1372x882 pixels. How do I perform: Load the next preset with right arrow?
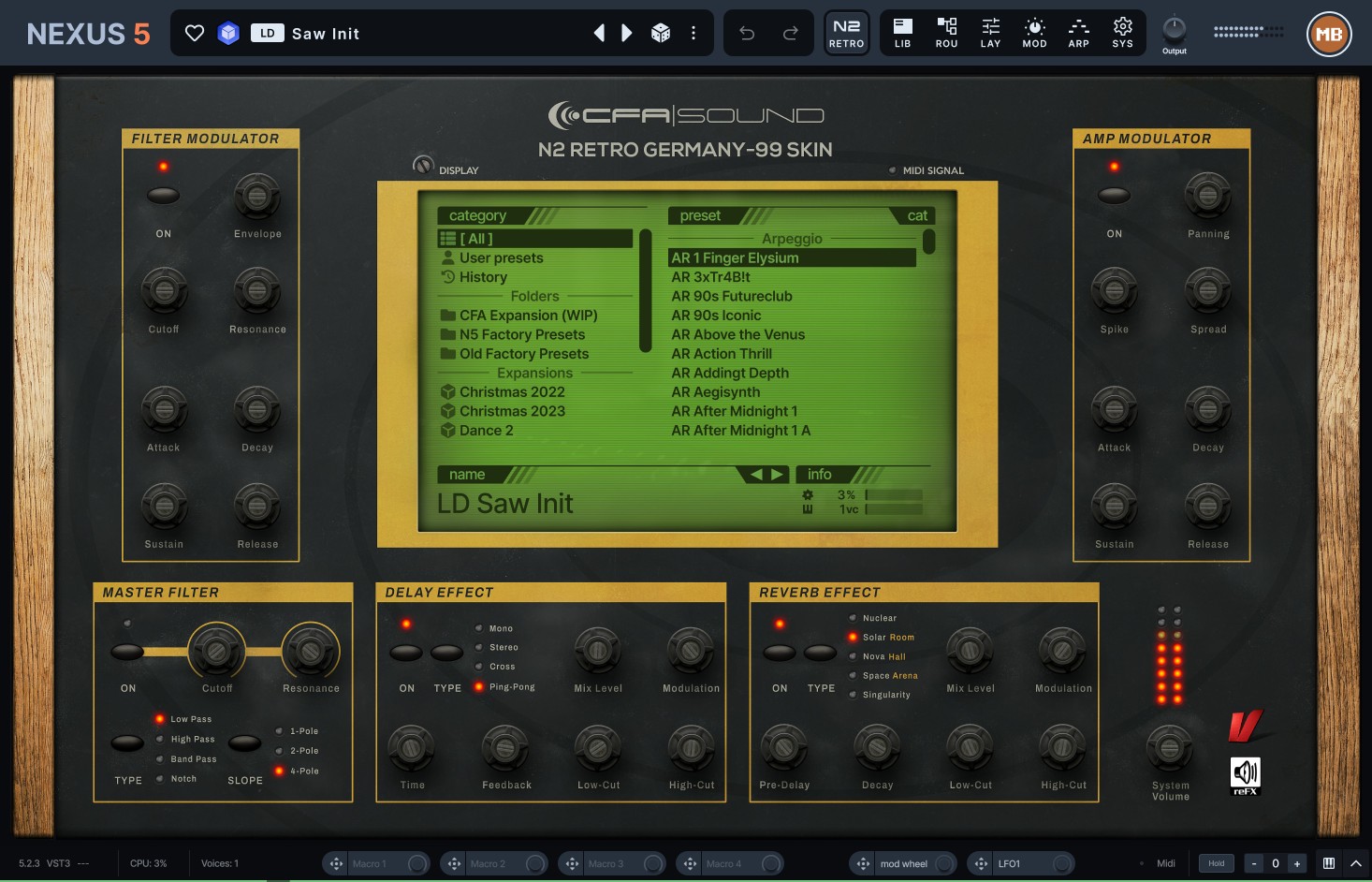point(627,34)
